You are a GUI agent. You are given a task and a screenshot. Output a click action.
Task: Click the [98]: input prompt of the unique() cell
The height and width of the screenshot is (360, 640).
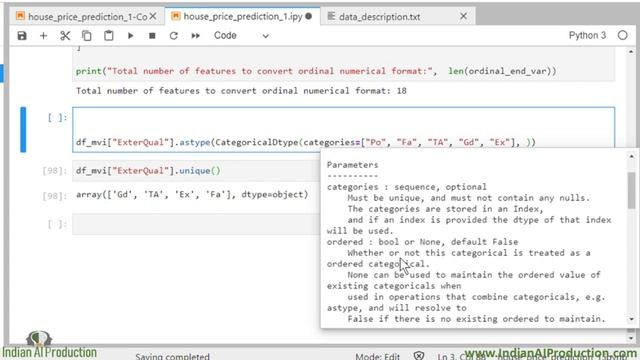point(54,171)
